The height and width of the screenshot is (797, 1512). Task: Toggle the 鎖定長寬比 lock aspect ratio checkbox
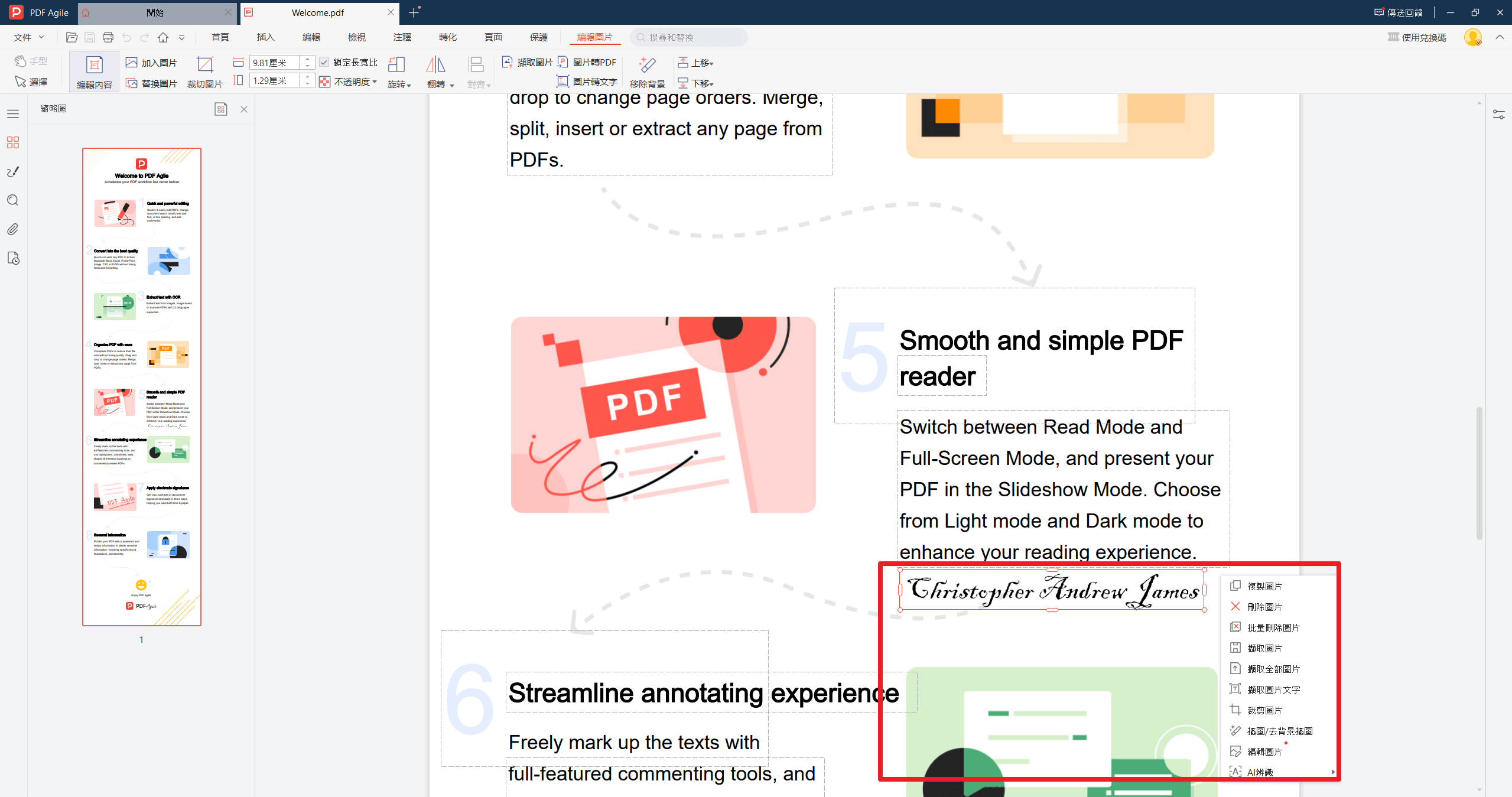pos(324,62)
